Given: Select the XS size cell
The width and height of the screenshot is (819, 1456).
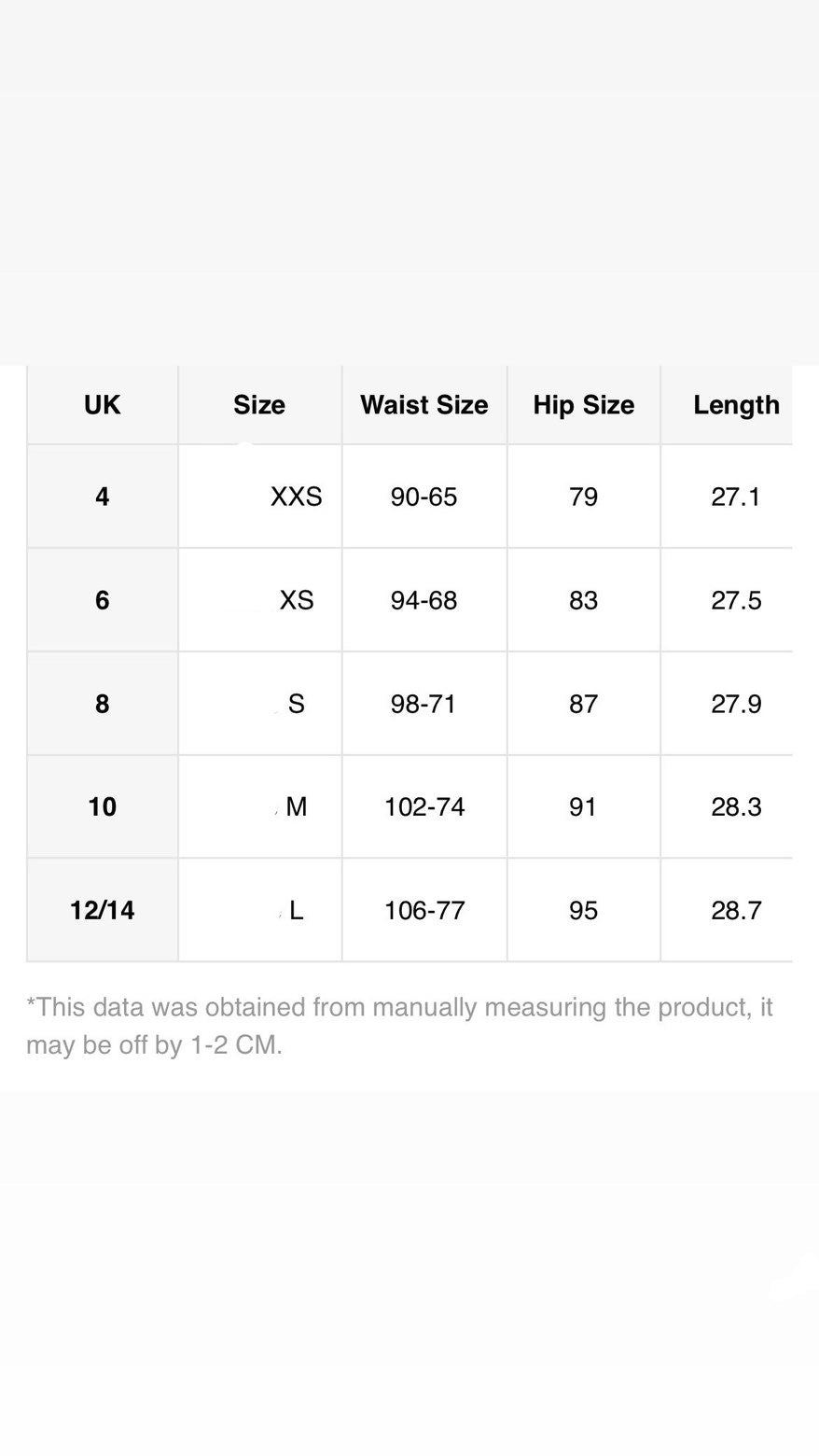Looking at the screenshot, I should click(297, 600).
